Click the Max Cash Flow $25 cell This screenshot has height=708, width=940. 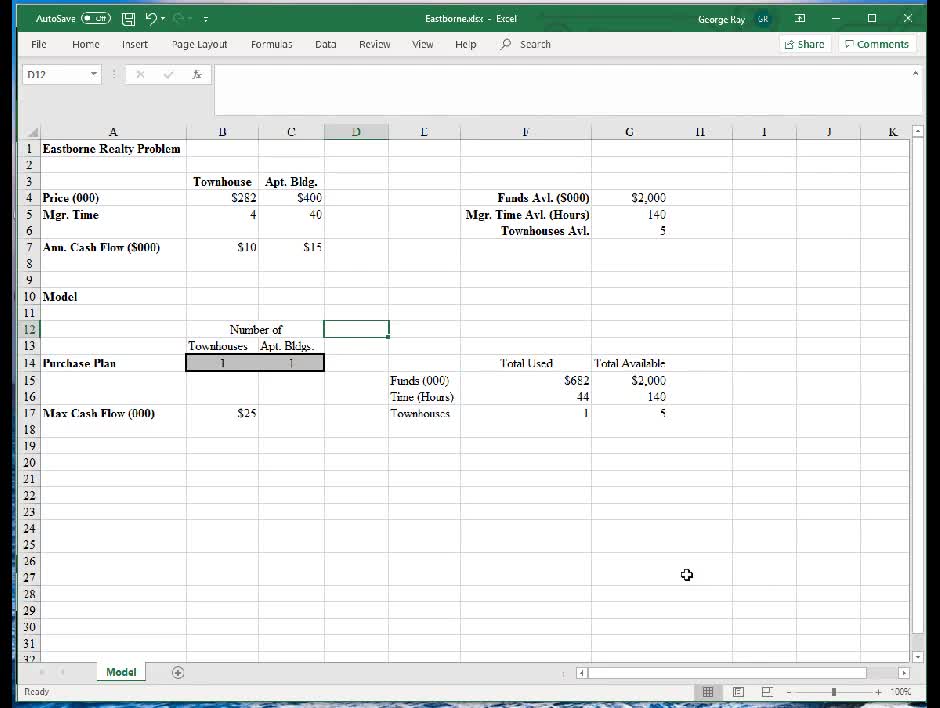click(222, 414)
